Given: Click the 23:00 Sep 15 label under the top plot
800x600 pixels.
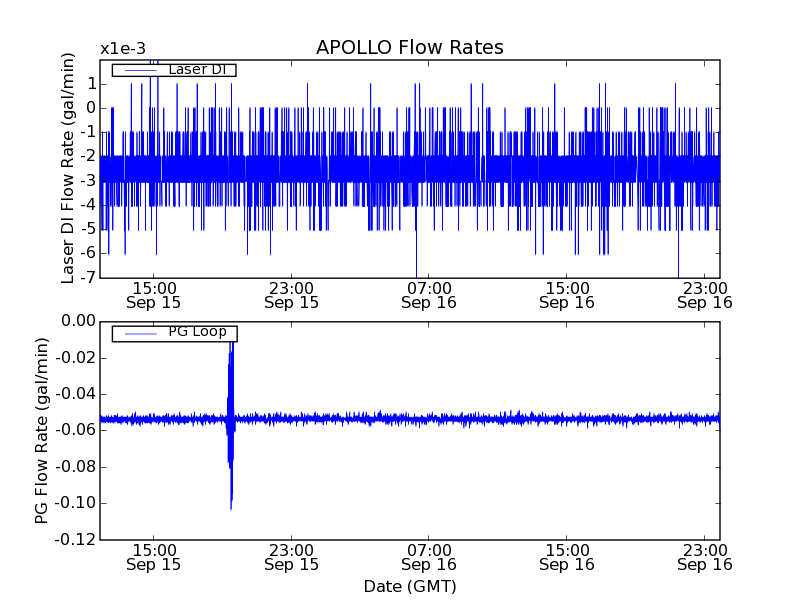Looking at the screenshot, I should tap(291, 295).
